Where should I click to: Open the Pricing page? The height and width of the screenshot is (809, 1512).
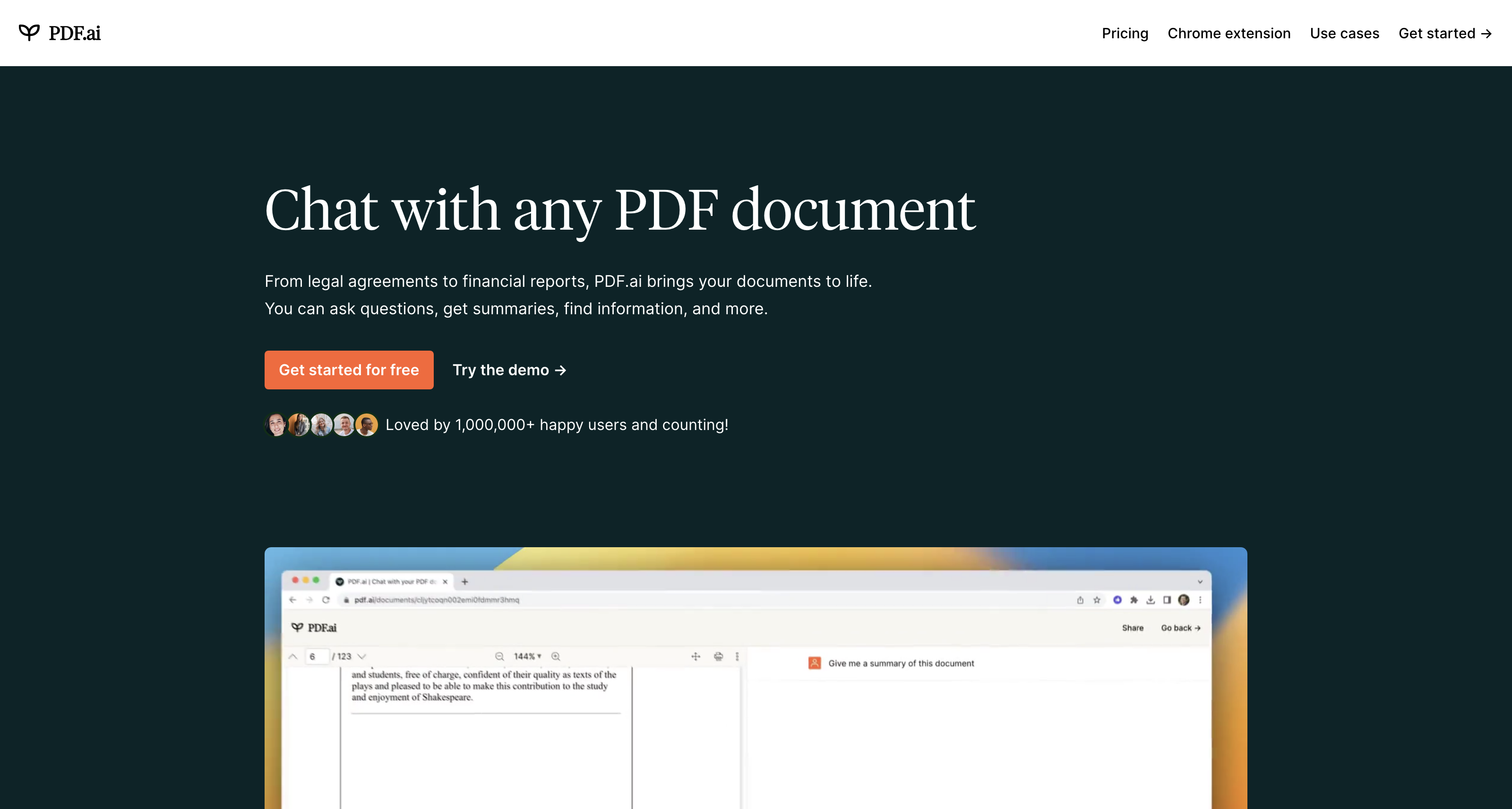1125,34
